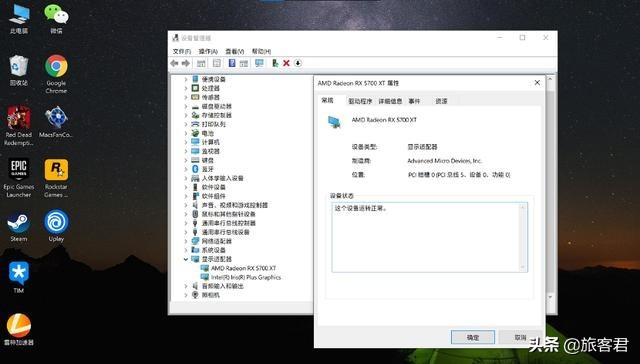The image size is (640, 364).
Task: Select the 通用串行总线控制器 tree item
Action: pos(229,223)
